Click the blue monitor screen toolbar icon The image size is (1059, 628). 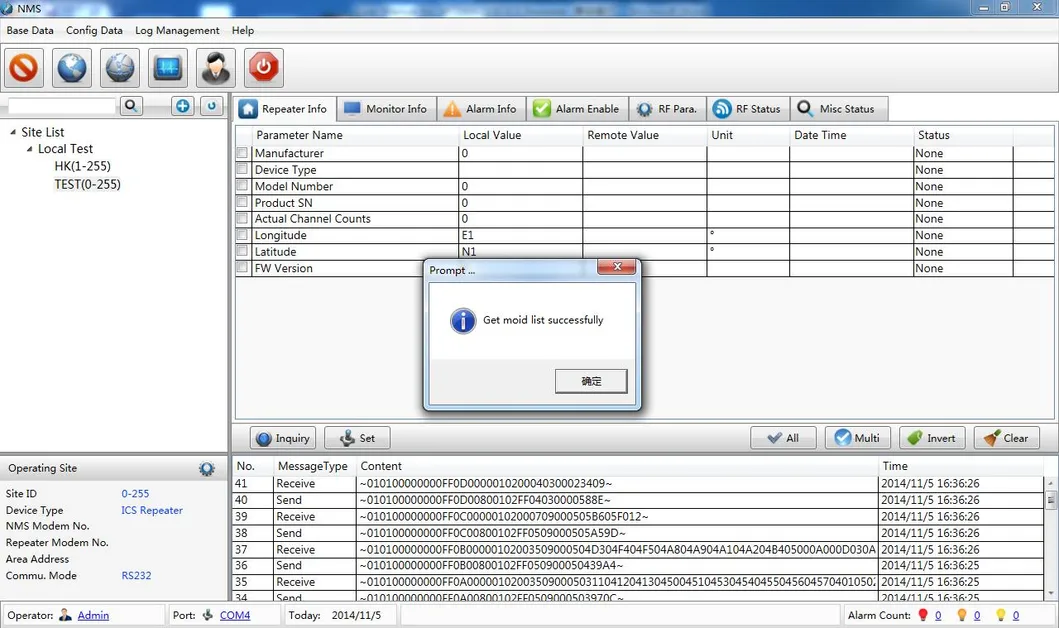coord(168,68)
